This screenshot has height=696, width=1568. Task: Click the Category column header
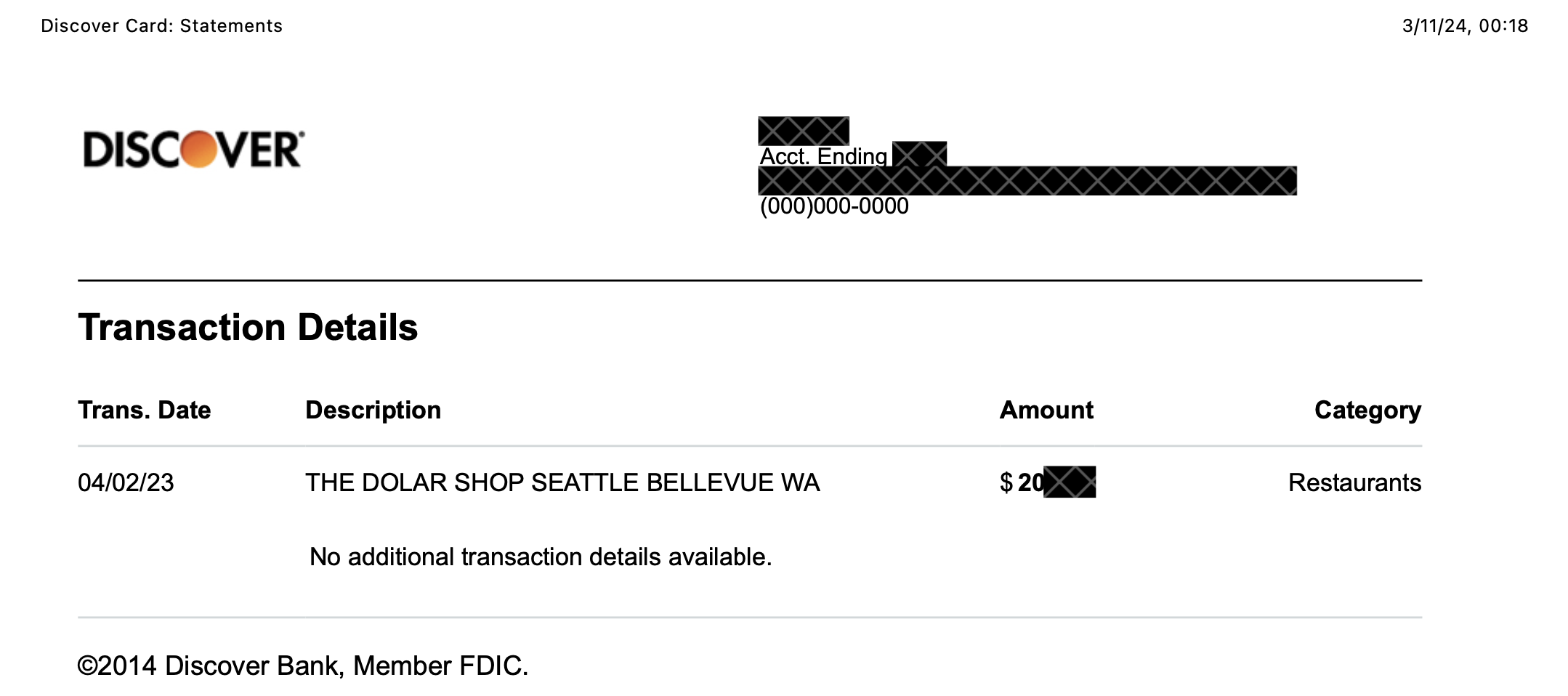(1367, 410)
